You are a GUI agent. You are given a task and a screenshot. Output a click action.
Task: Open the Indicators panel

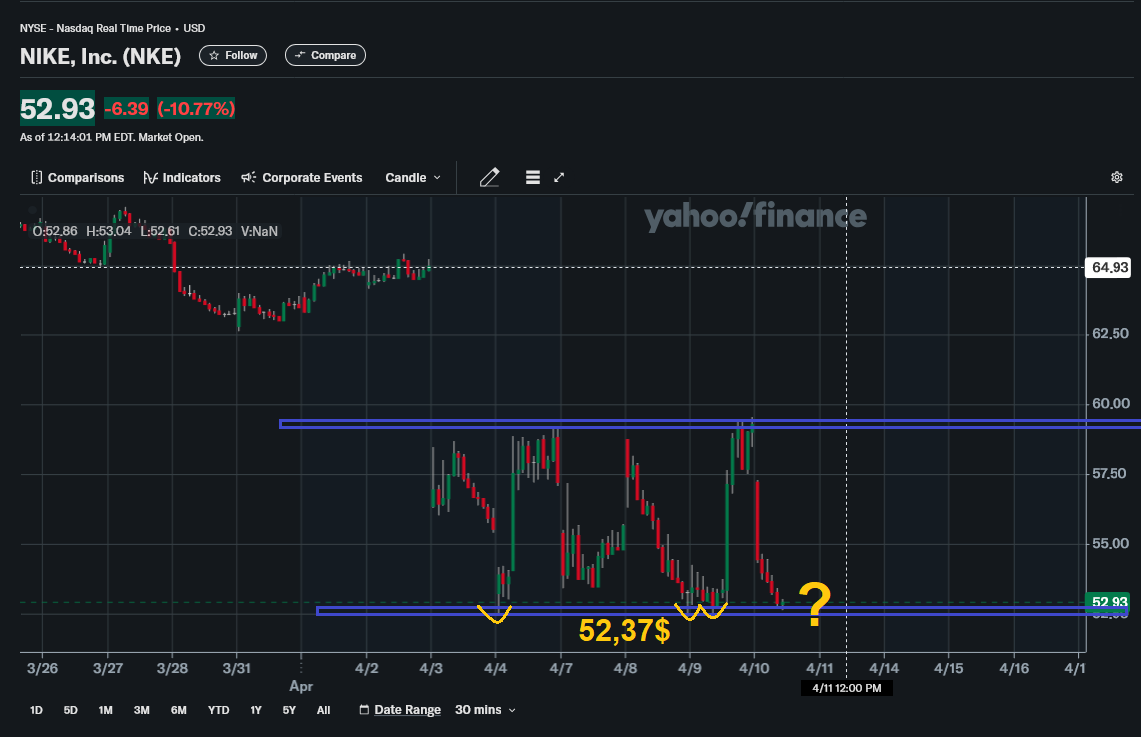point(182,178)
